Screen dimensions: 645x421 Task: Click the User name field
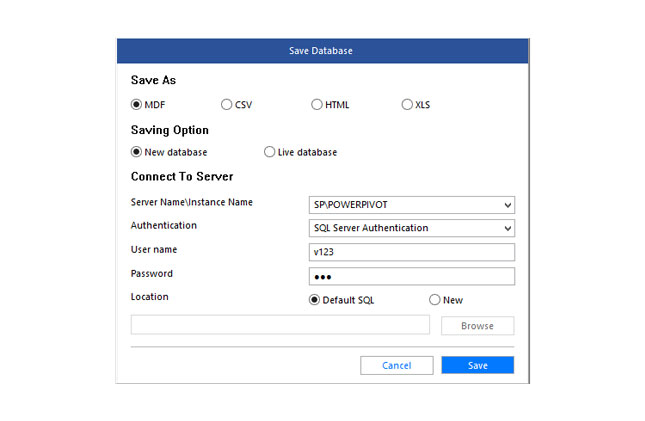point(412,252)
